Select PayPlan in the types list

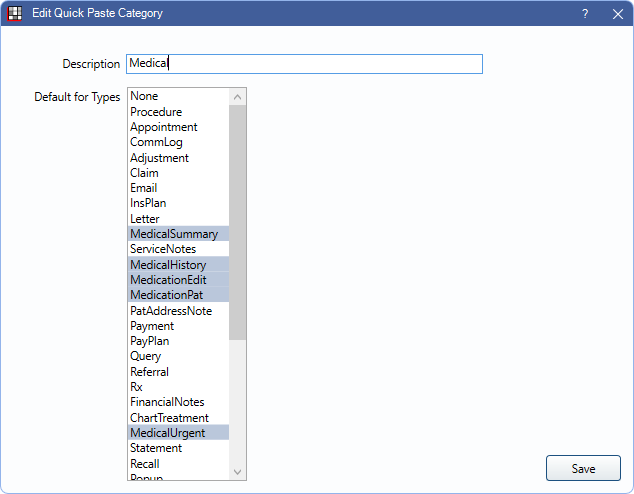point(178,341)
